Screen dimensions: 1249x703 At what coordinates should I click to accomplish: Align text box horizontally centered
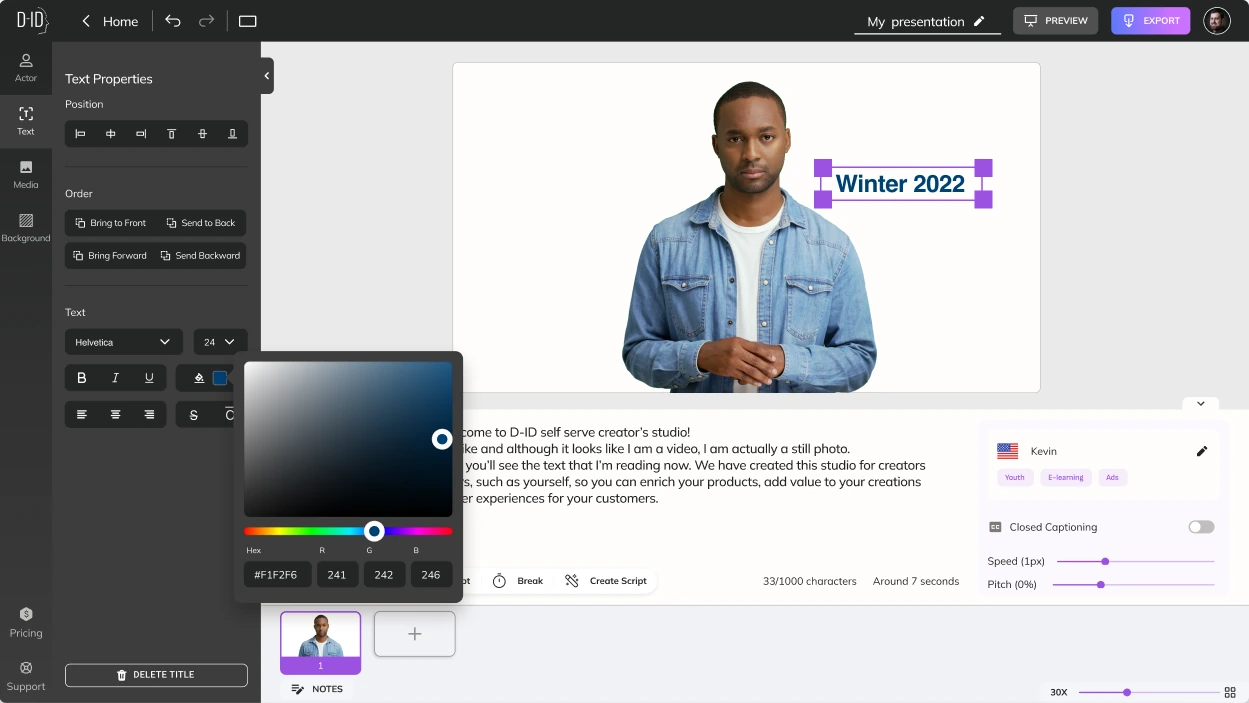tap(111, 134)
